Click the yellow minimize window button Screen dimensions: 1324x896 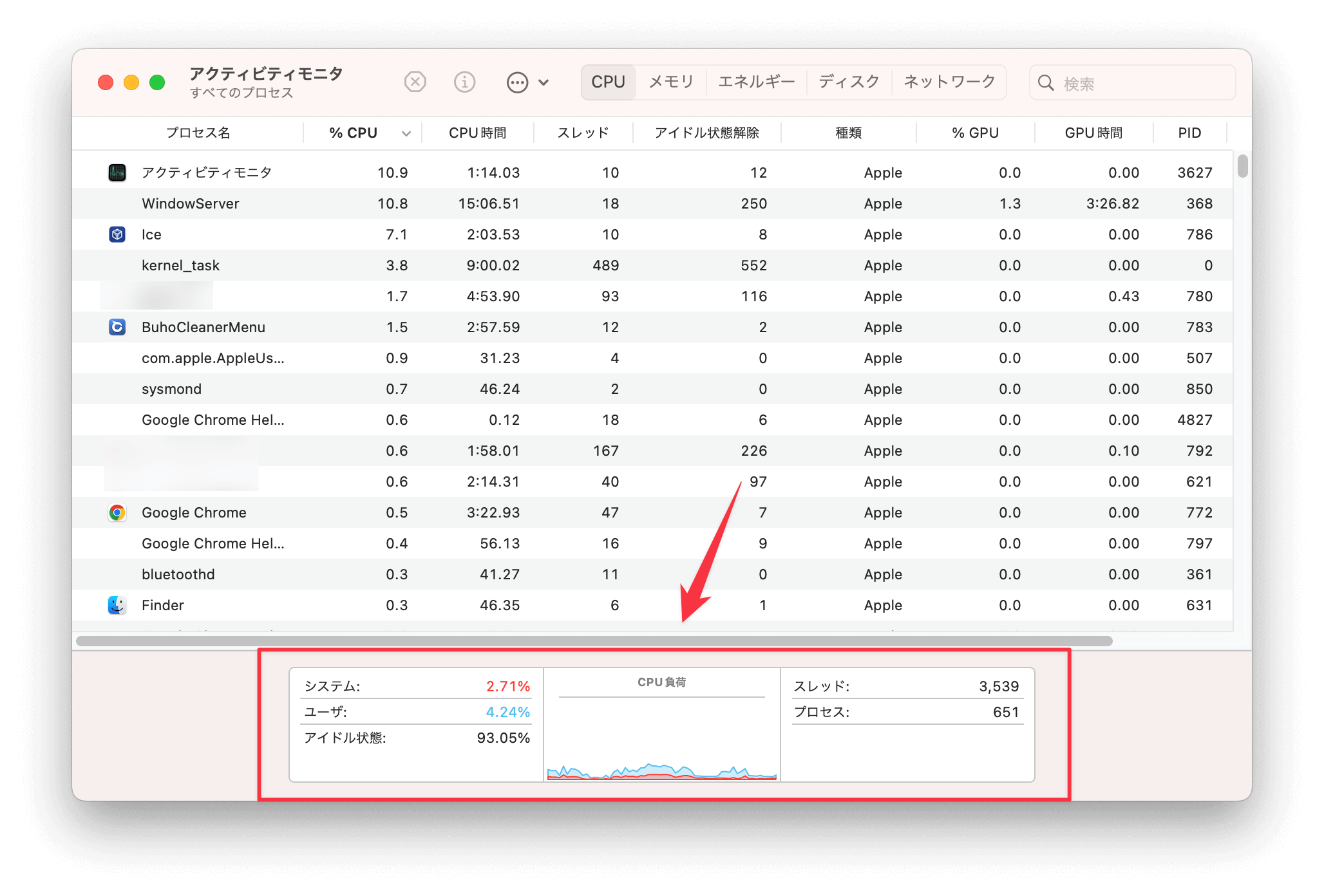131,82
